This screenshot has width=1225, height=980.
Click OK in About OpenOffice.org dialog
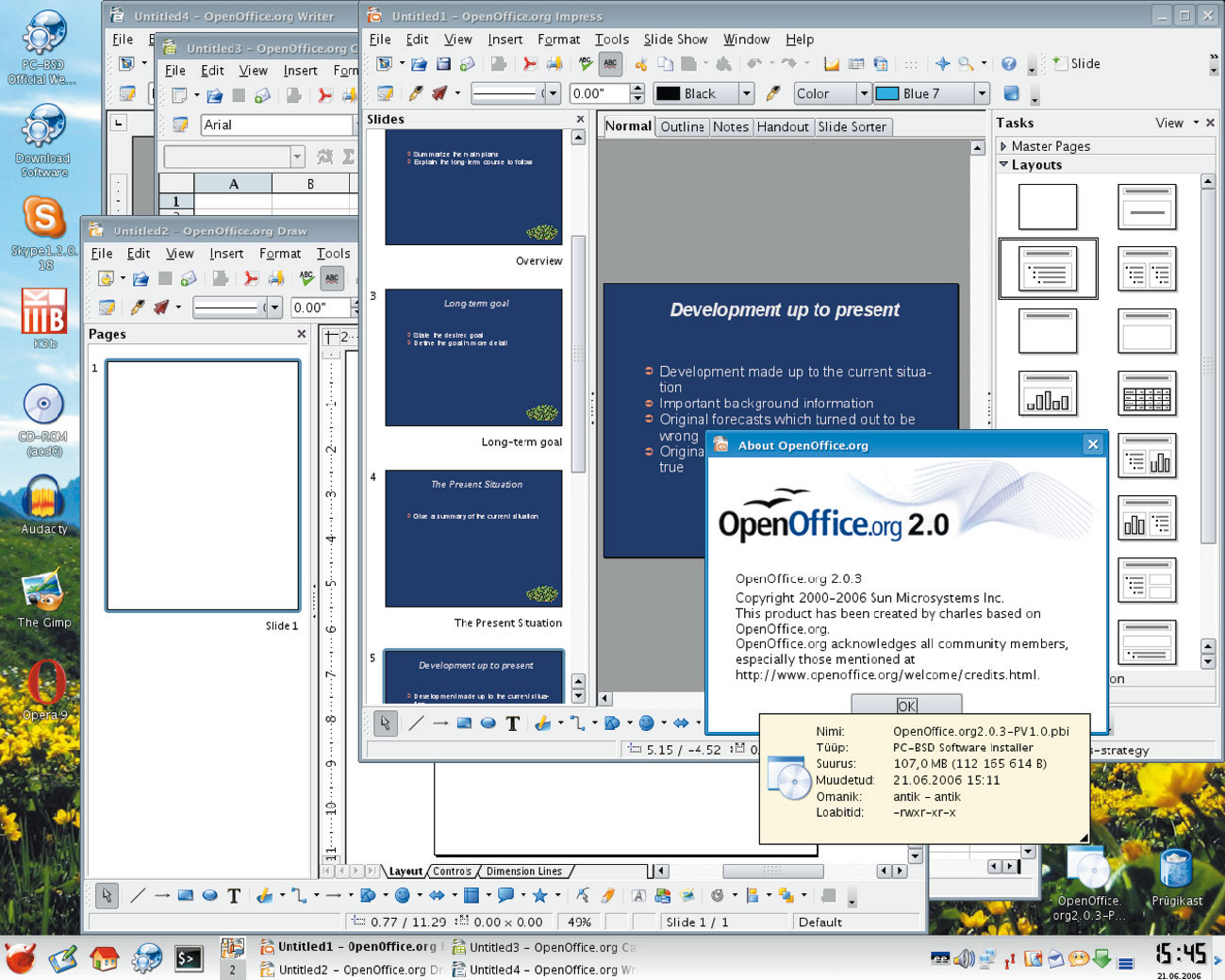pos(906,706)
